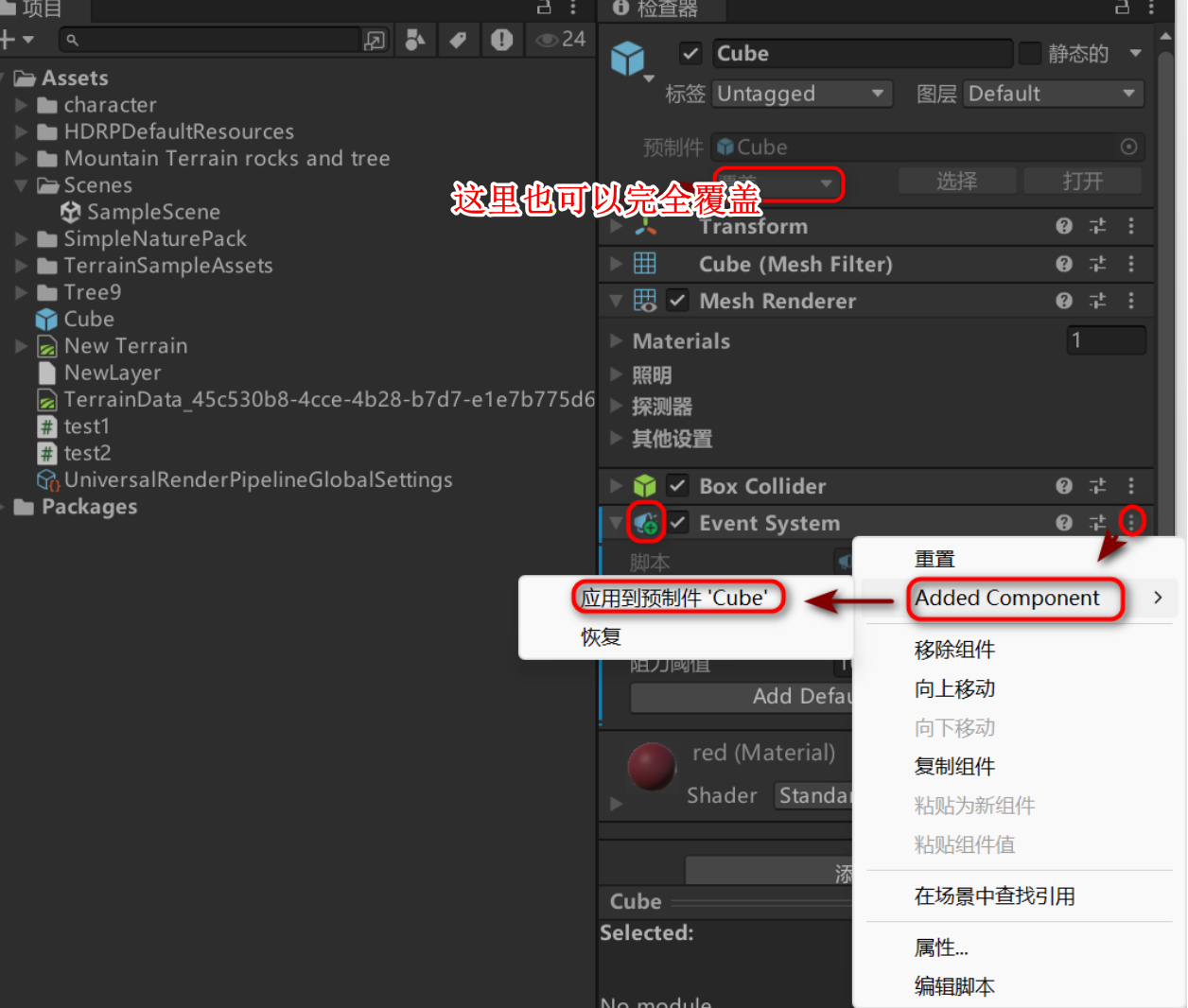Toggle the Cube active checkbox
Viewport: 1188px width, 1008px height.
point(690,53)
